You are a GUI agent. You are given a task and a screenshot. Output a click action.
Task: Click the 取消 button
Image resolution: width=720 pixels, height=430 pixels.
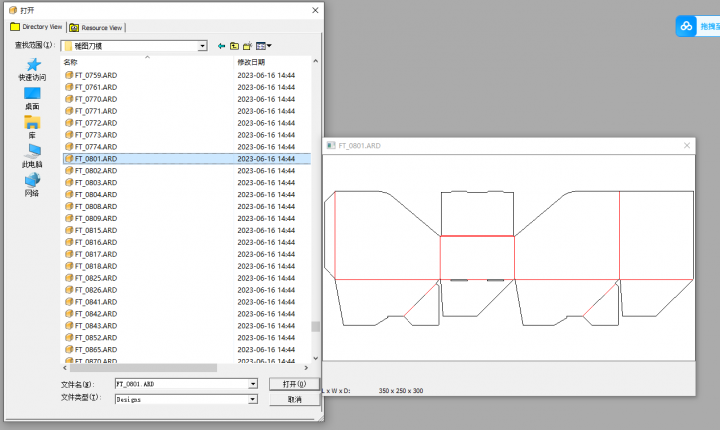click(x=294, y=399)
